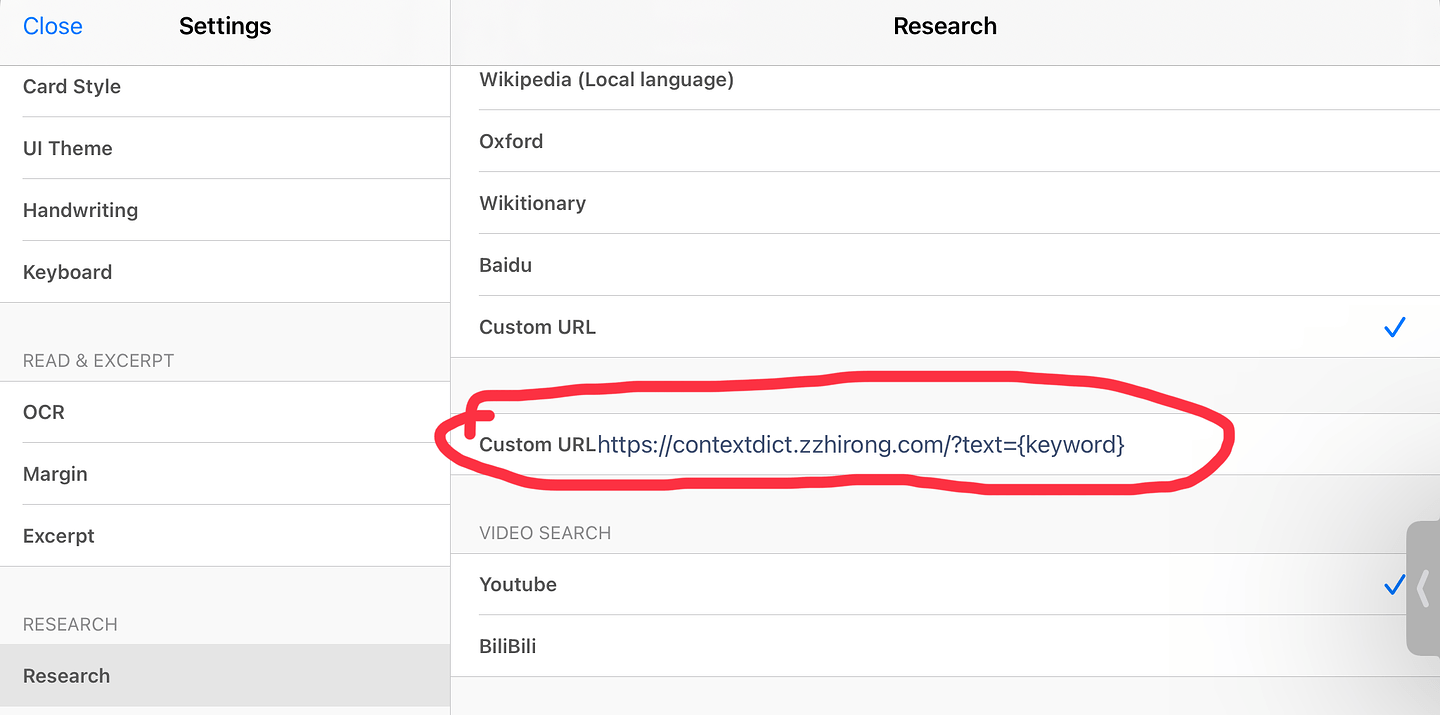Open UI Theme settings

pos(225,148)
